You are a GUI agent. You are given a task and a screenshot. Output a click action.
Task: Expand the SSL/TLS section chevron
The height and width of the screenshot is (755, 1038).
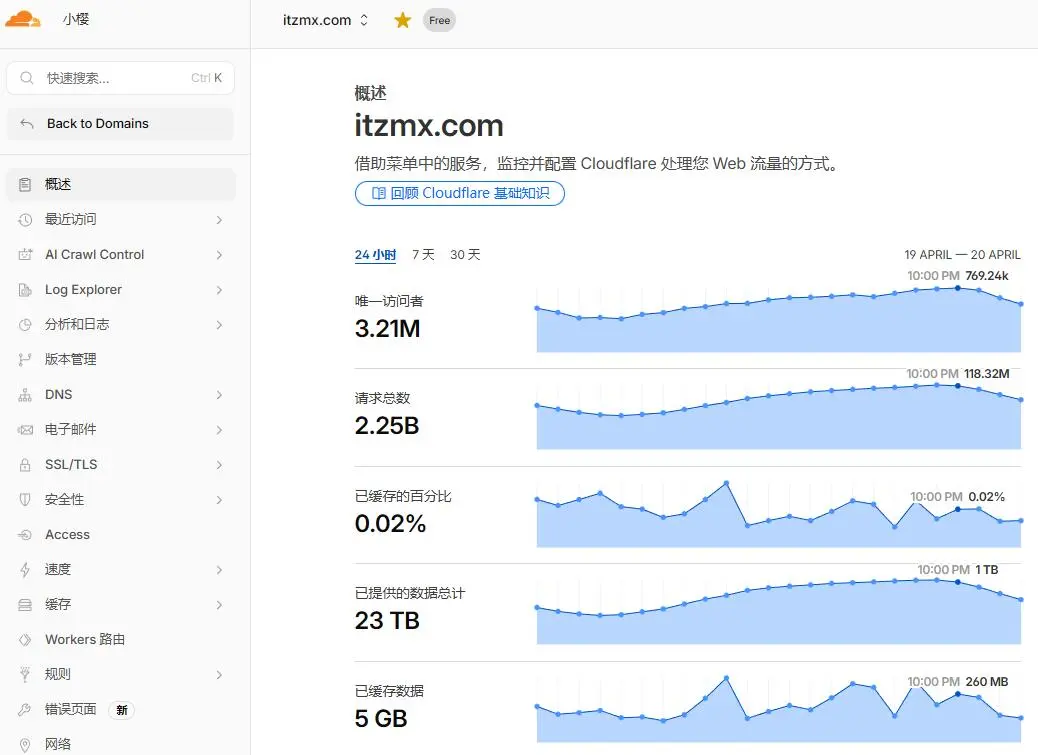(219, 465)
